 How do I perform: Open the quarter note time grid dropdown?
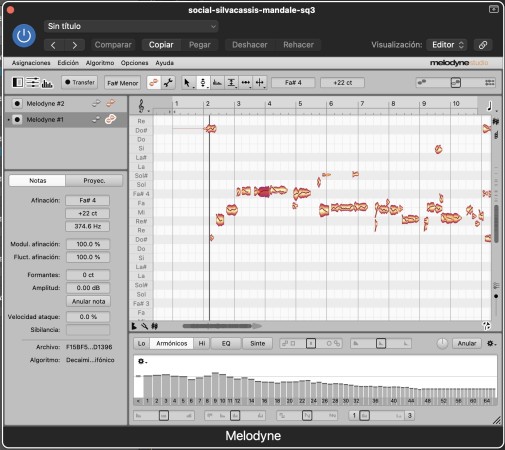[491, 107]
